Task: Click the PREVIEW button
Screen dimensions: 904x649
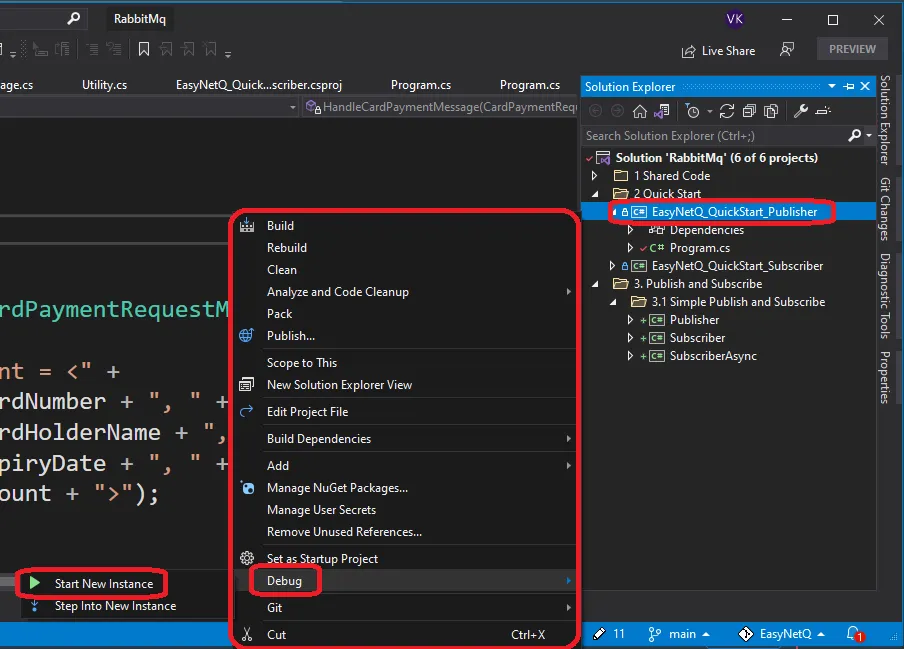Action: click(x=852, y=49)
